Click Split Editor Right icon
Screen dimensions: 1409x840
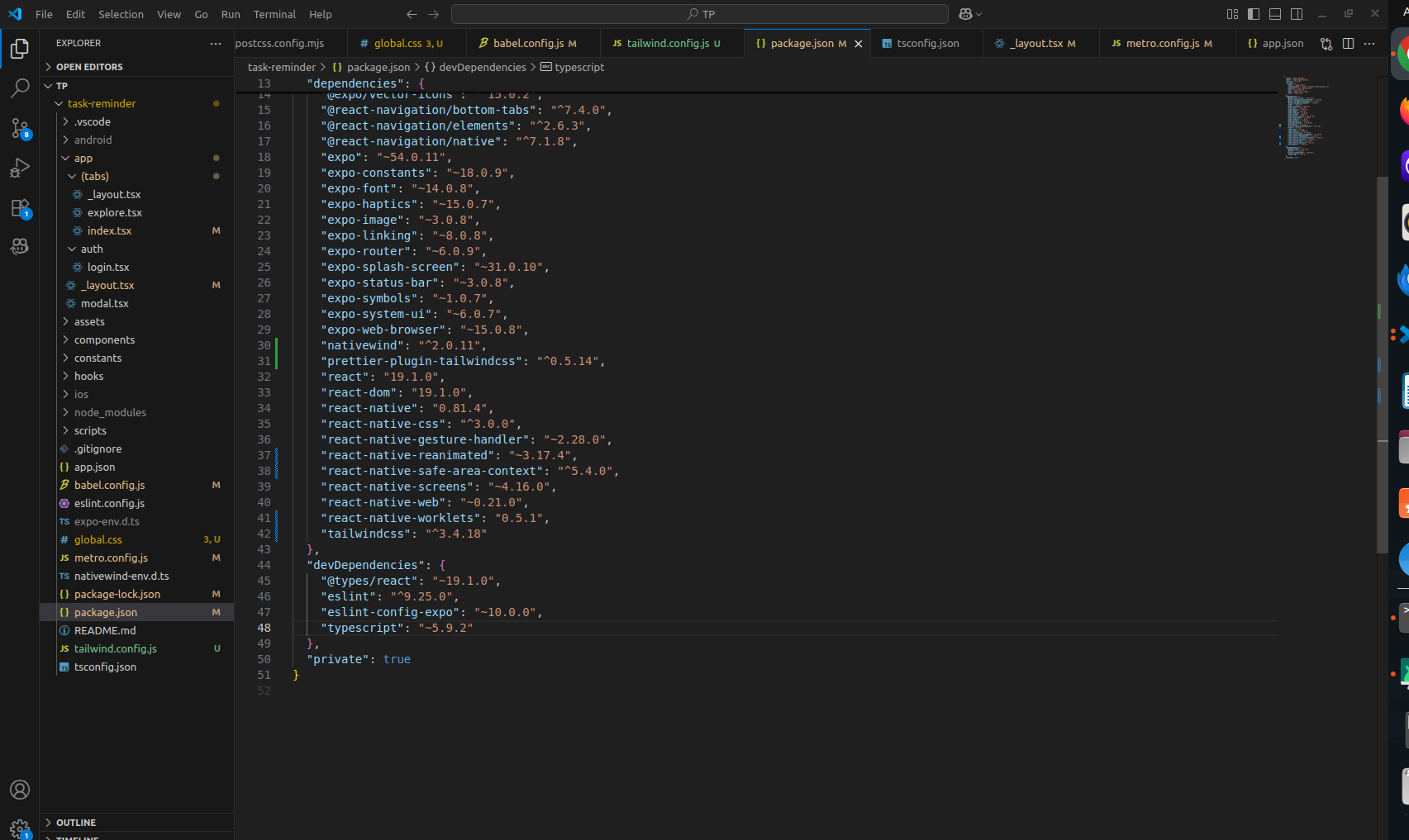pos(1348,44)
